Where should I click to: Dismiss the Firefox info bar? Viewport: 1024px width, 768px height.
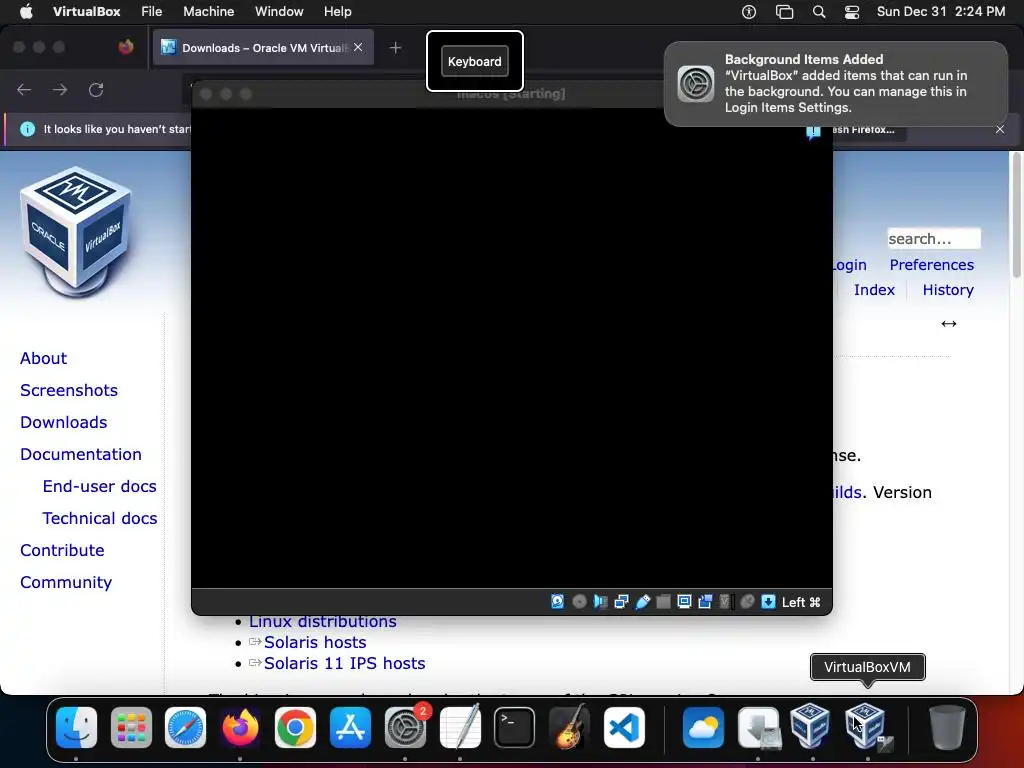click(1000, 129)
